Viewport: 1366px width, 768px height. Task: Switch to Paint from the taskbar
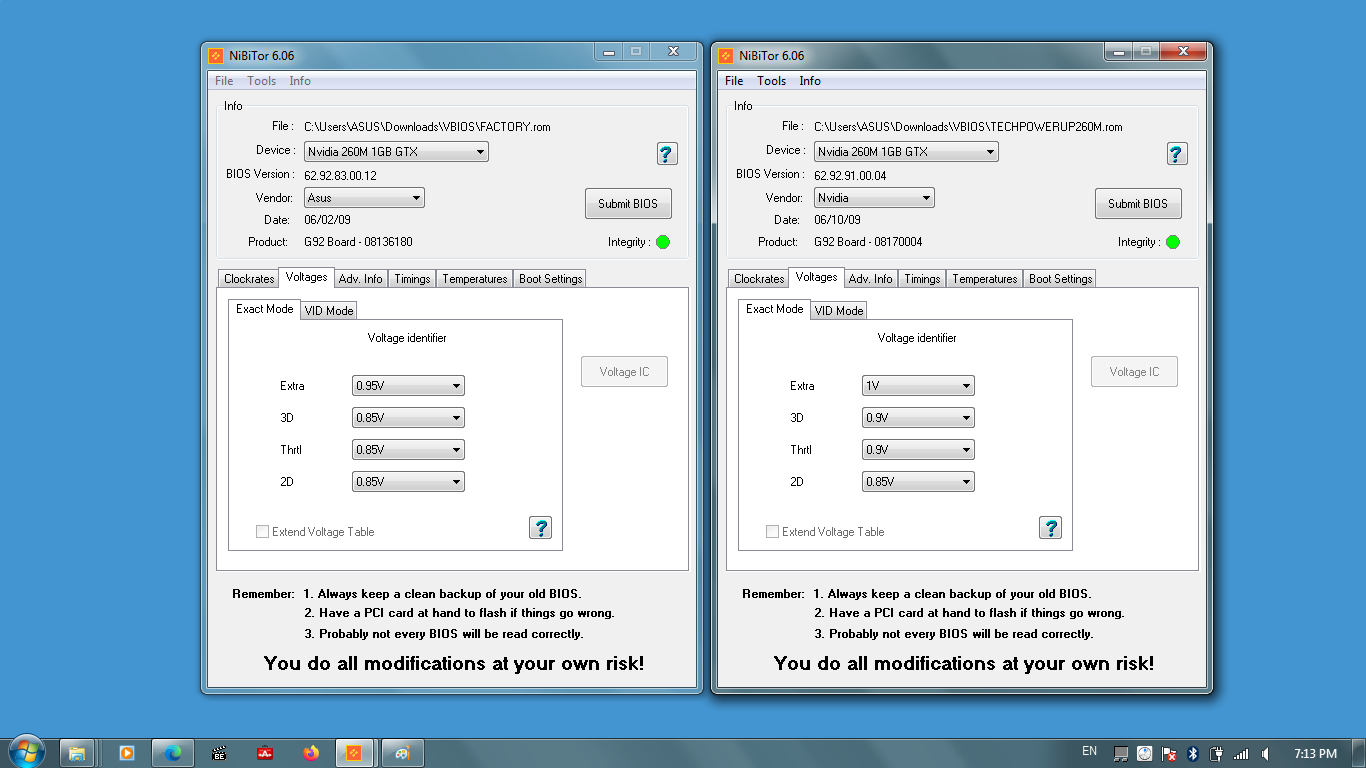point(403,753)
